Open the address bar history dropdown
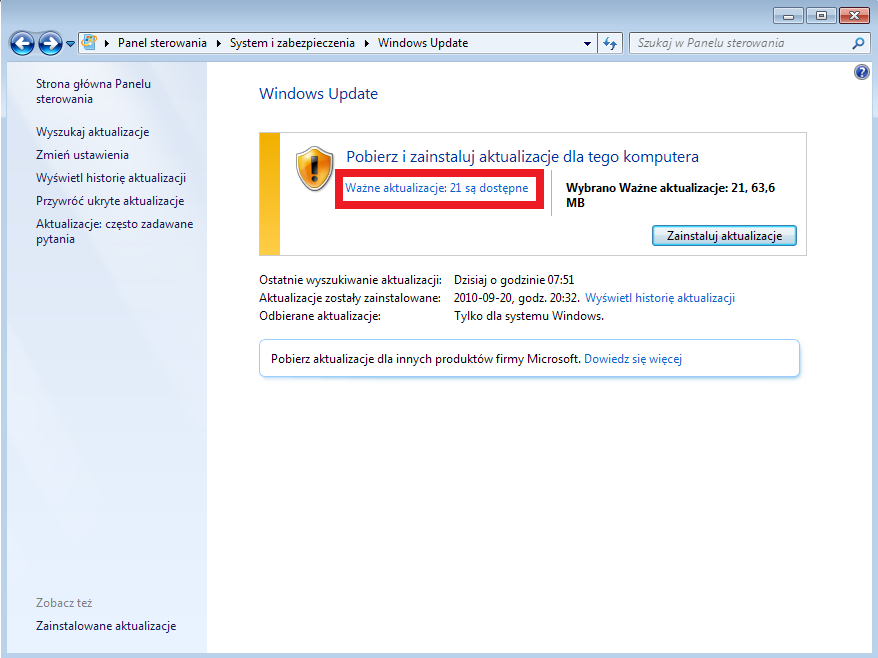The height and width of the screenshot is (658, 878). coord(587,43)
